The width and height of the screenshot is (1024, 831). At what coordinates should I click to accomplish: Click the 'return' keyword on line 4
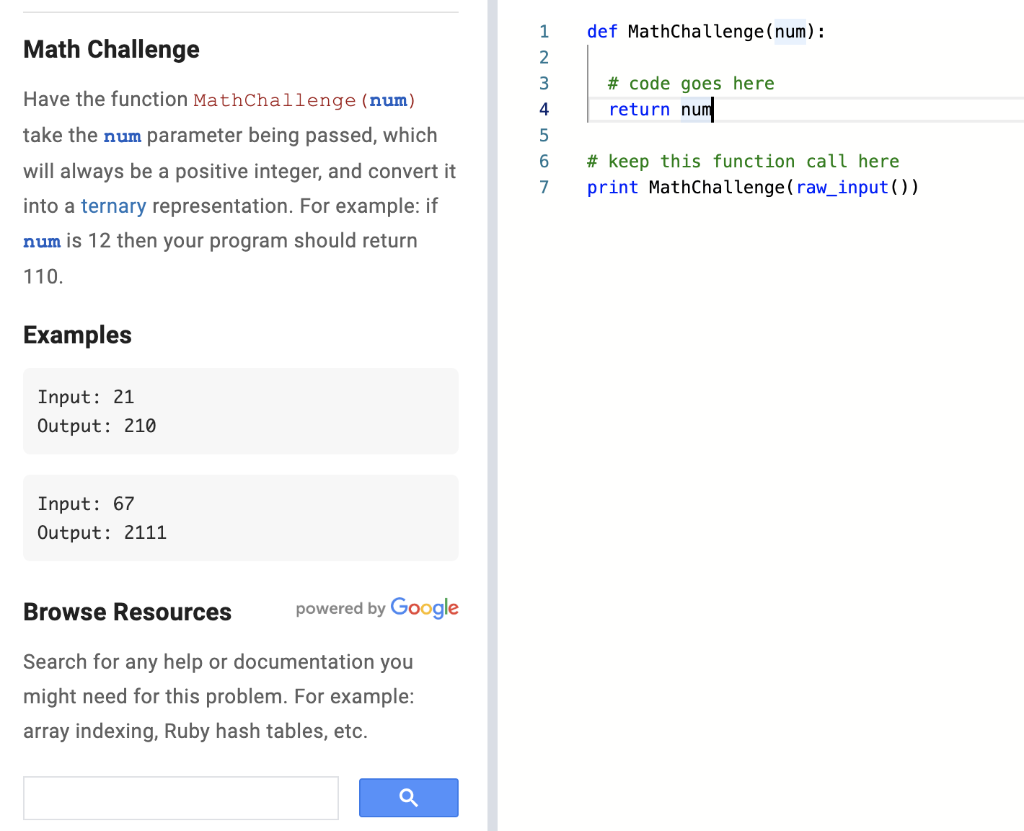(639, 109)
